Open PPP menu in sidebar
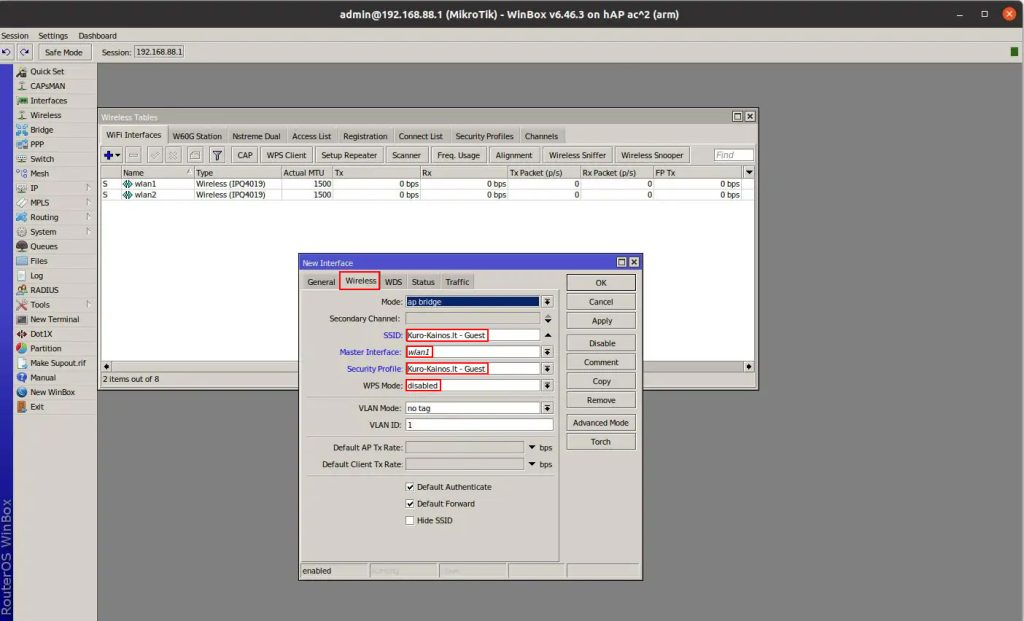The width and height of the screenshot is (1024, 621). click(x=37, y=144)
